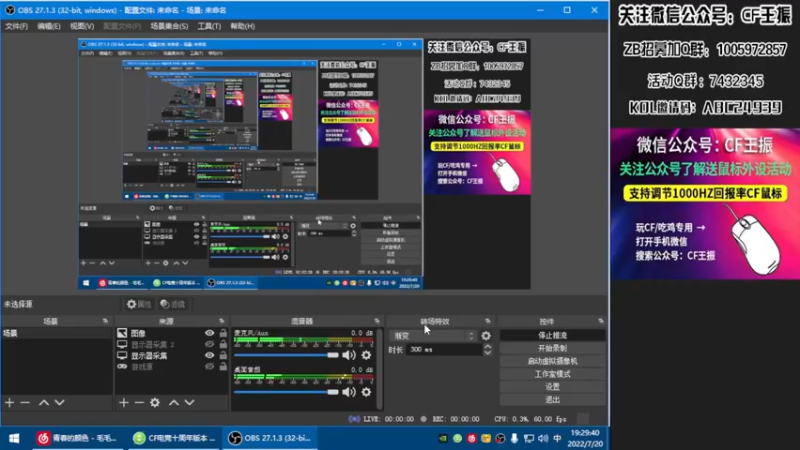
Task: Show the hidden 显示器采集 2 source
Action: pyautogui.click(x=209, y=344)
